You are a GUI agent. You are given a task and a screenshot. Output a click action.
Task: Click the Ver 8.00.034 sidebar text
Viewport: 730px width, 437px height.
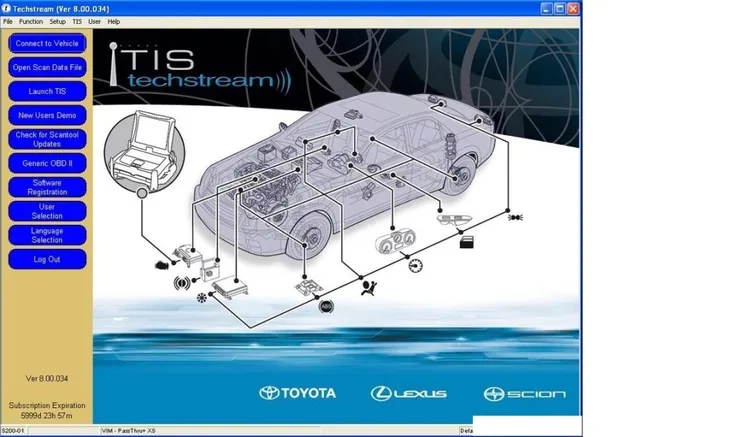click(47, 378)
